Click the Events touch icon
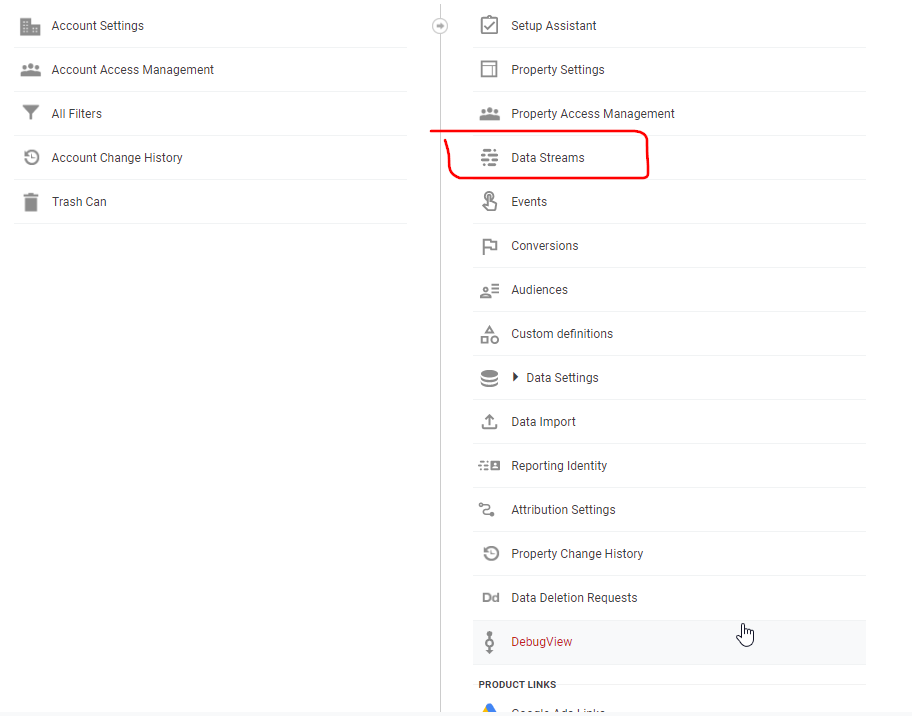 point(489,202)
